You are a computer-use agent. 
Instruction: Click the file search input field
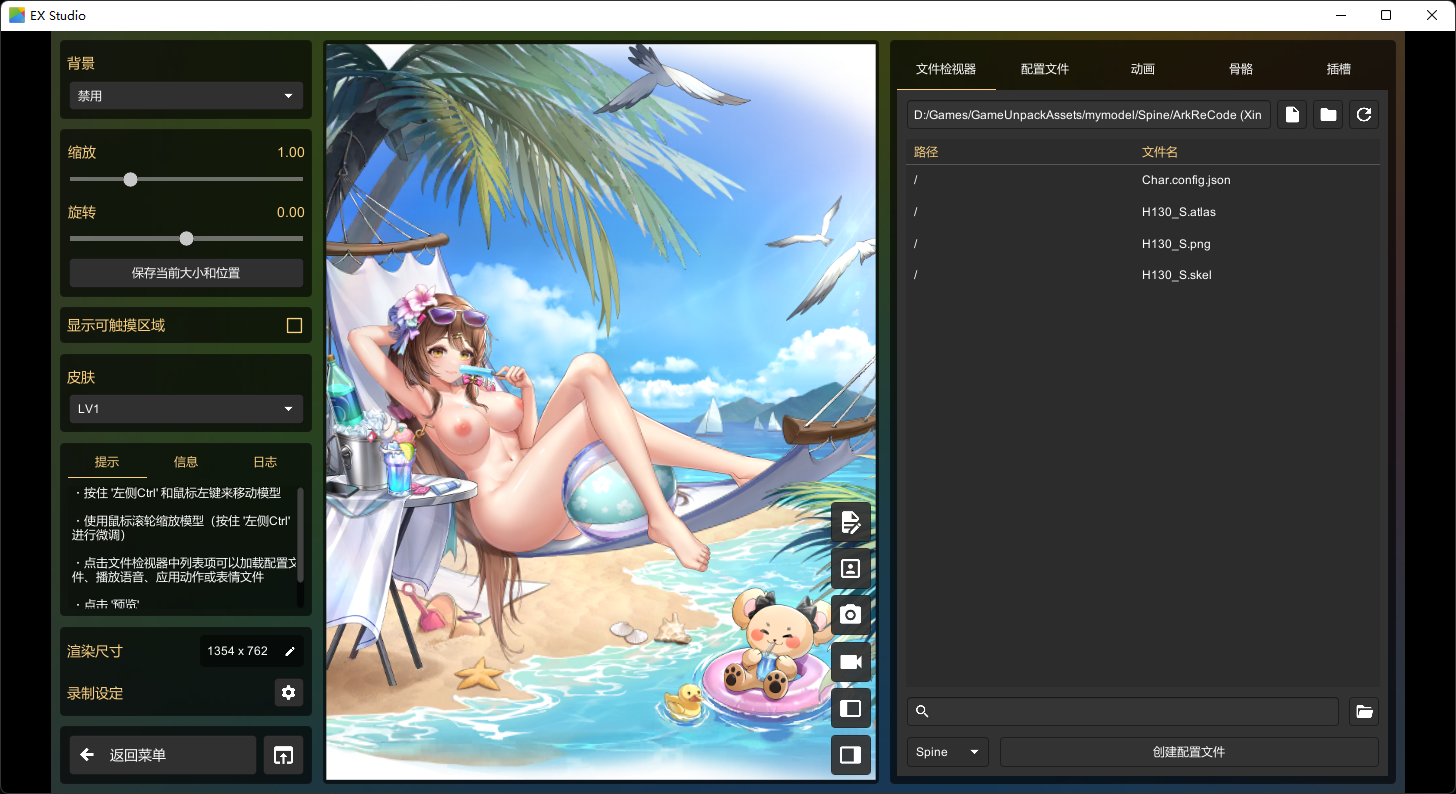[x=1123, y=712]
